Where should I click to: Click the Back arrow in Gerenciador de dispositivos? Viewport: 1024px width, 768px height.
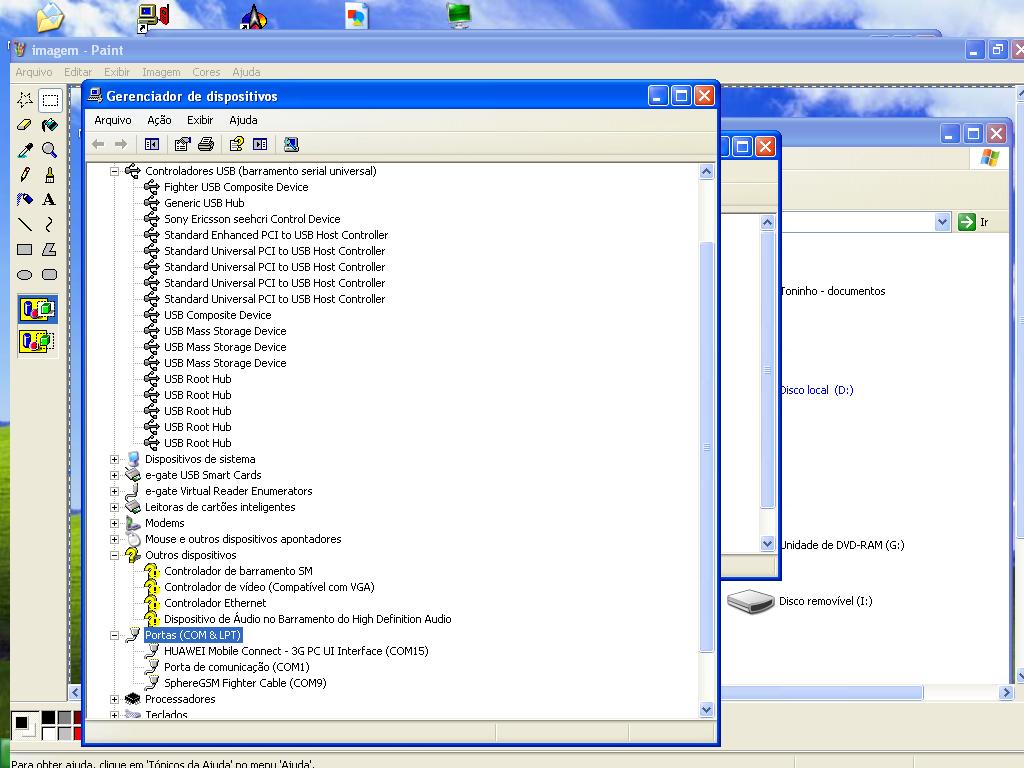coord(98,144)
